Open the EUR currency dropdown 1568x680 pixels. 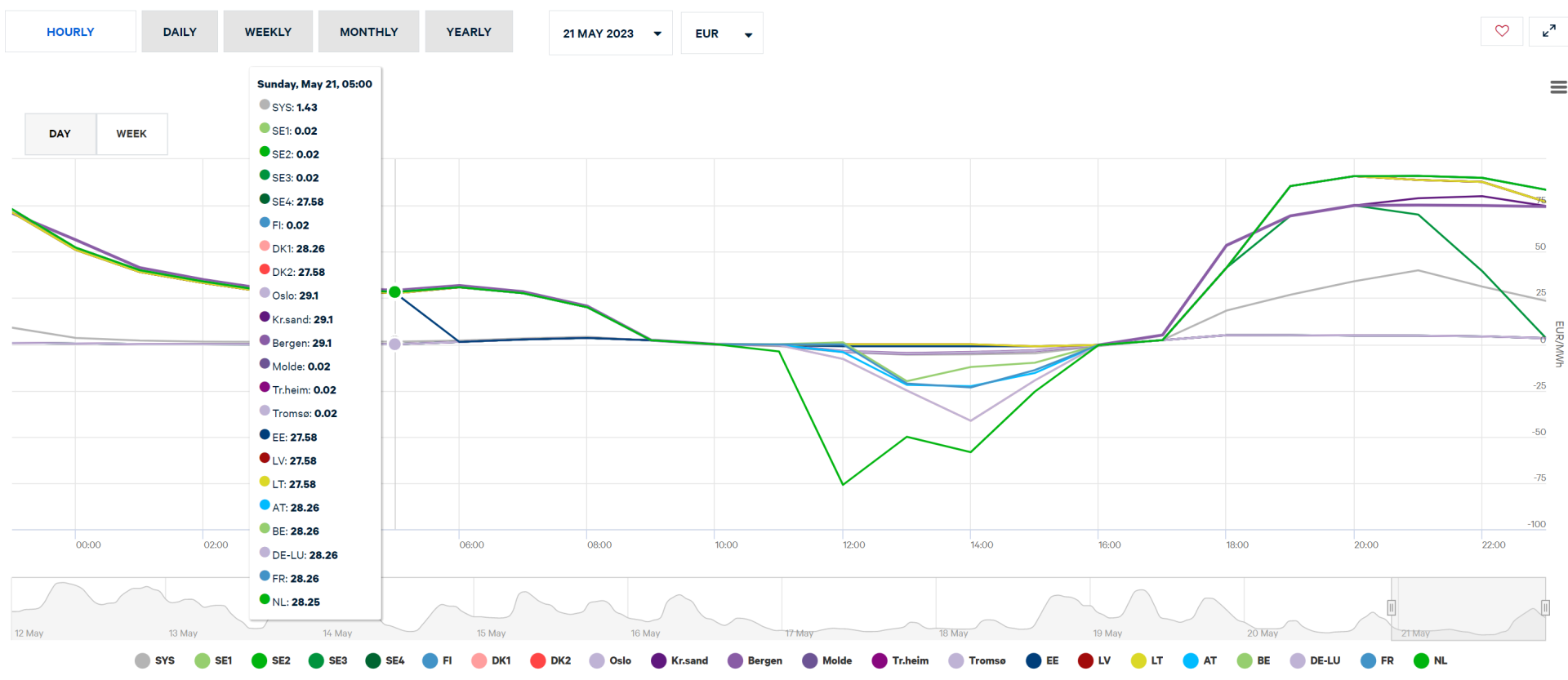click(x=722, y=33)
